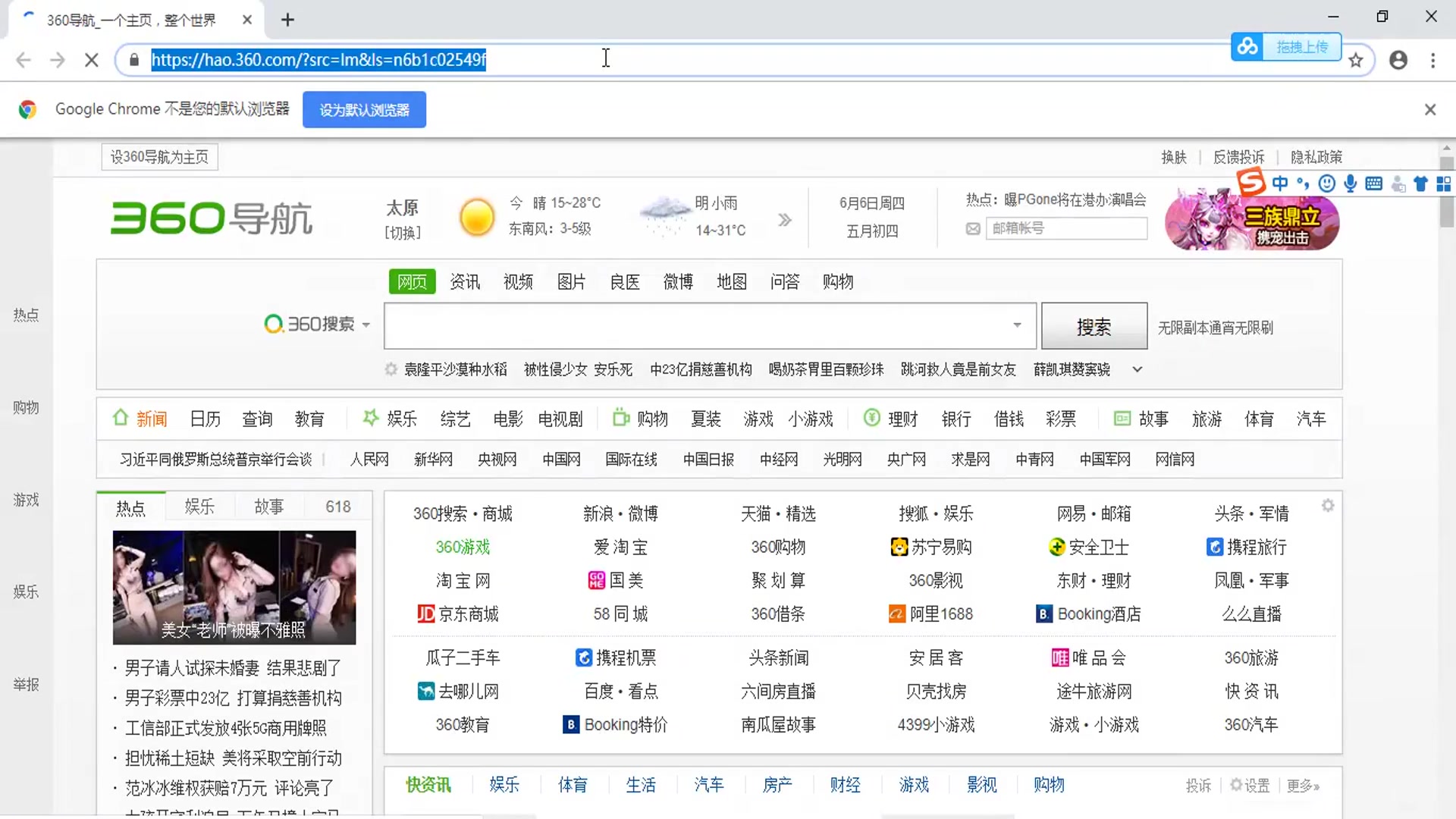Click the Sogou microphone voice input icon
The image size is (1456, 819).
[1350, 184]
